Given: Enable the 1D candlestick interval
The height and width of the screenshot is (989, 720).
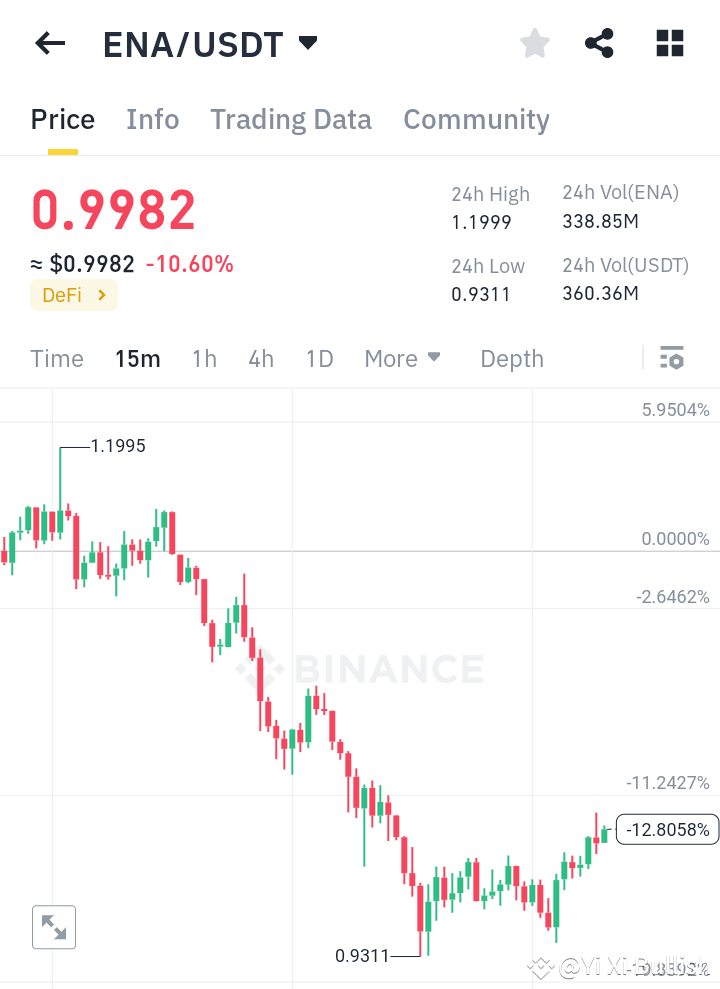Looking at the screenshot, I should point(319,358).
